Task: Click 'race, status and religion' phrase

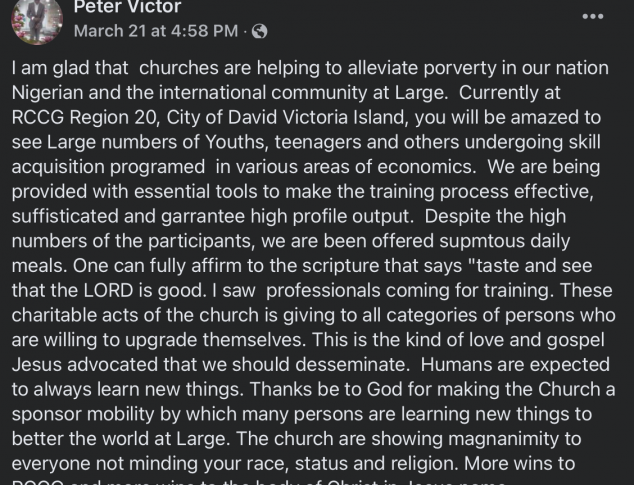Action: pyautogui.click(x=344, y=464)
